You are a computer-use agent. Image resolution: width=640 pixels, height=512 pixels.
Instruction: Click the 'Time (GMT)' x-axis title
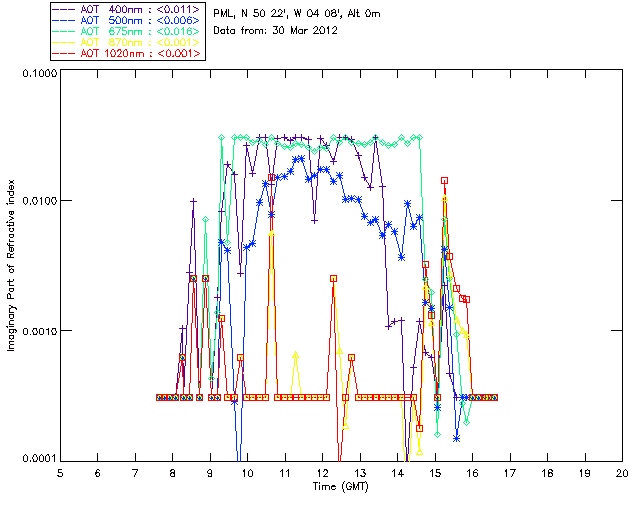[x=341, y=487]
